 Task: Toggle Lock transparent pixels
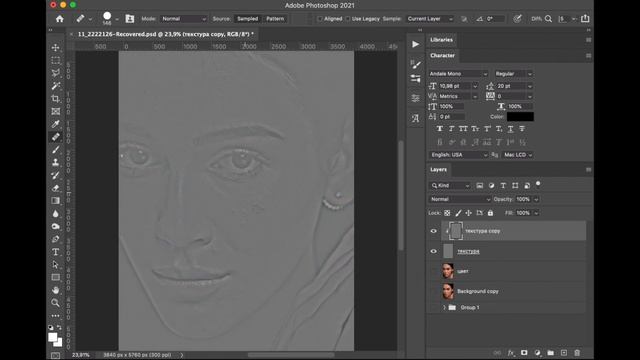(447, 213)
